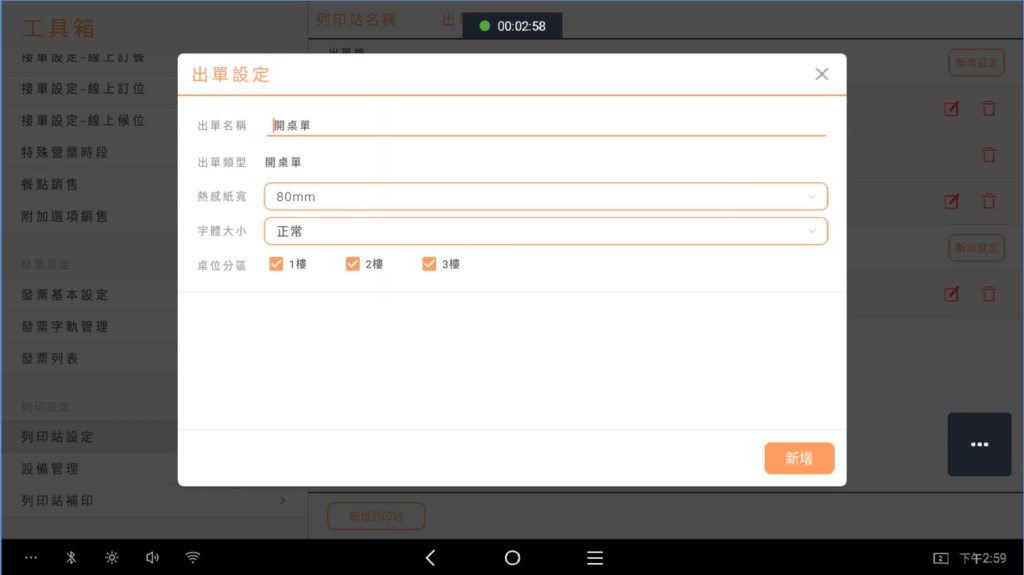
Task: Click the volume speaker icon
Action: [x=152, y=558]
